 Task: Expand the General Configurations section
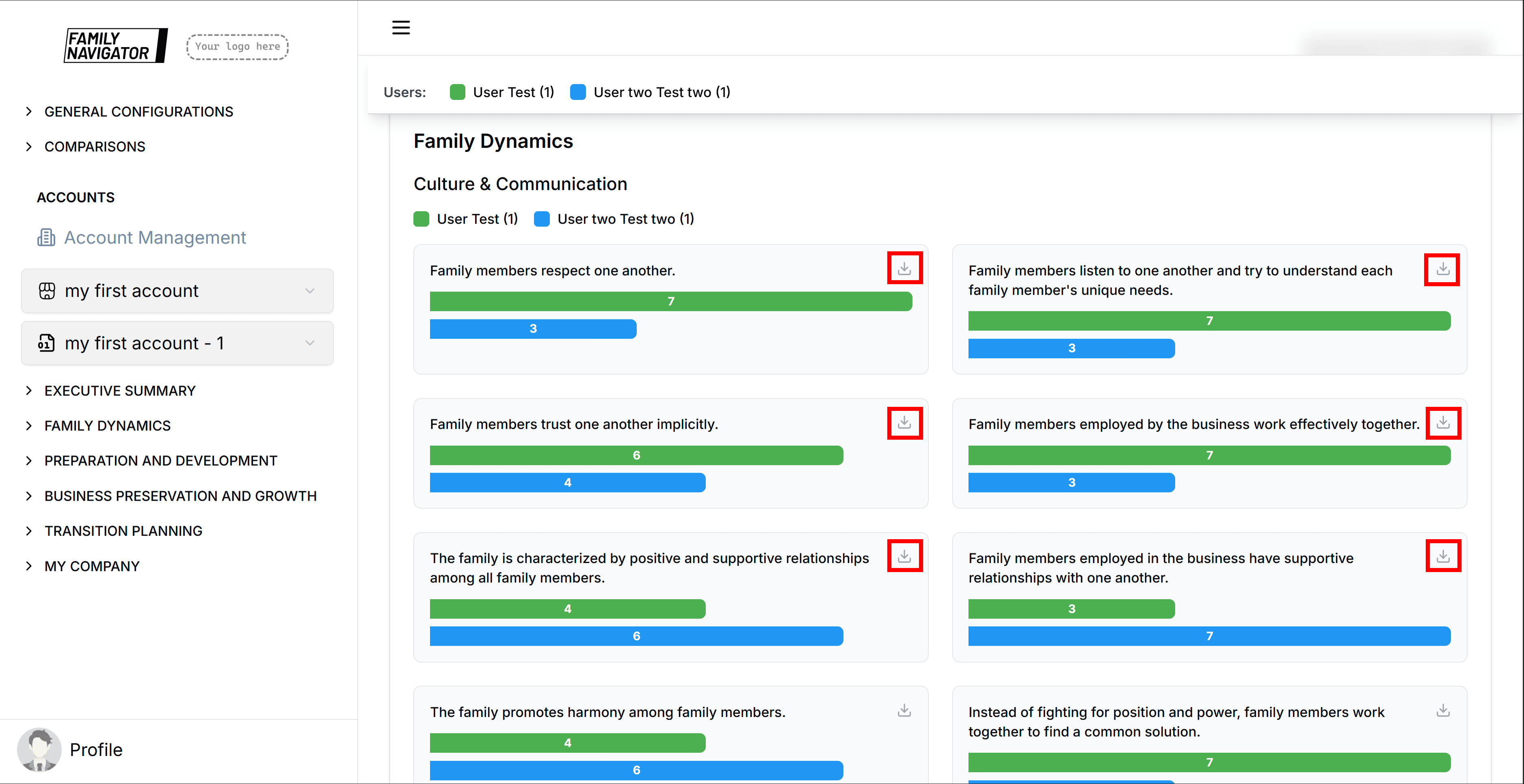138,112
